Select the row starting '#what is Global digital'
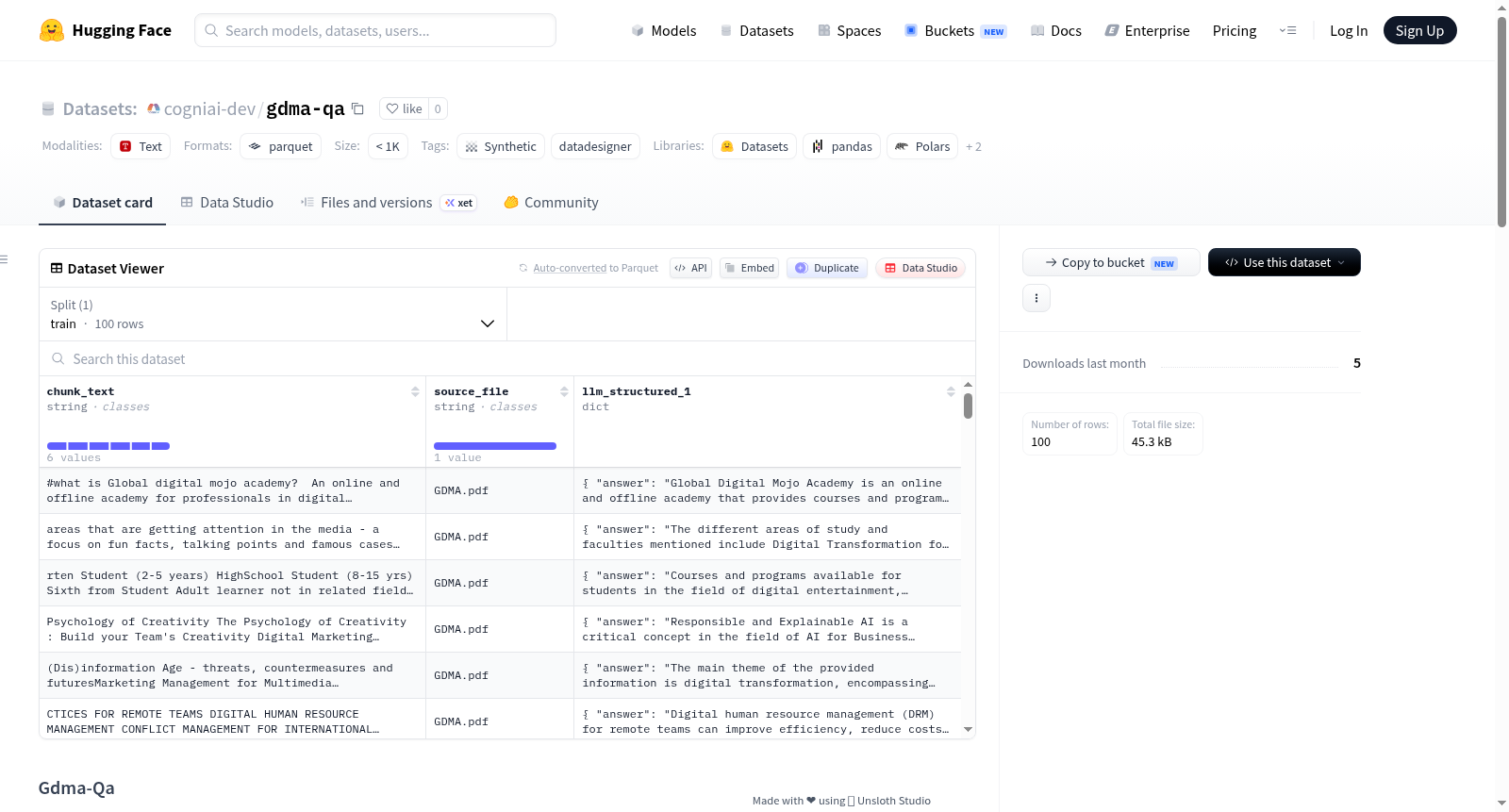This screenshot has height=812, width=1509. pos(500,490)
